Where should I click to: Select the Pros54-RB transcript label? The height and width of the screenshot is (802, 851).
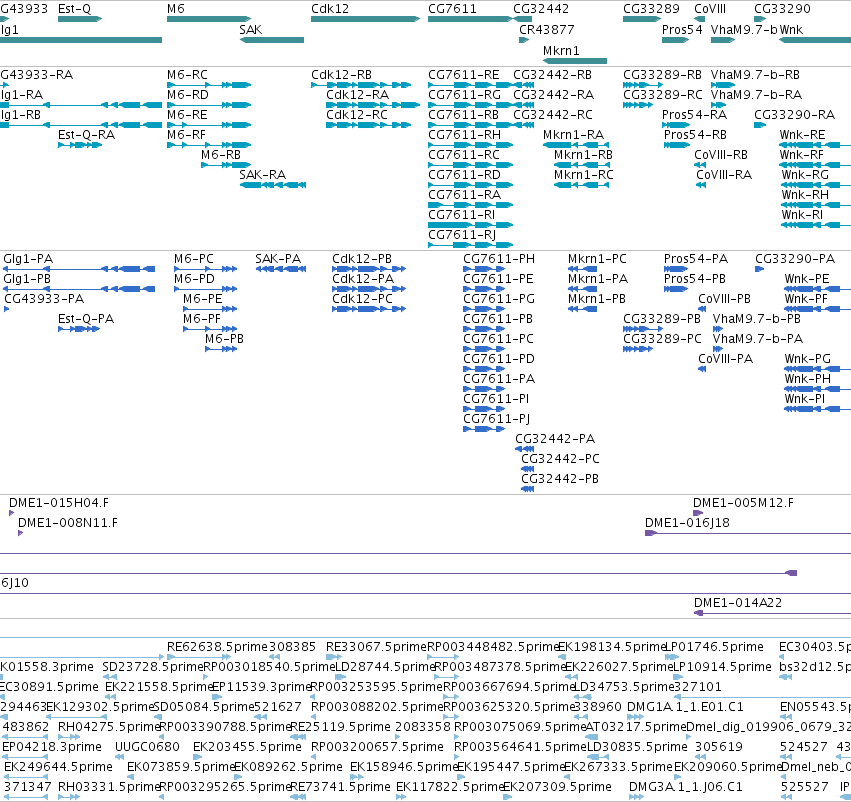(x=695, y=135)
